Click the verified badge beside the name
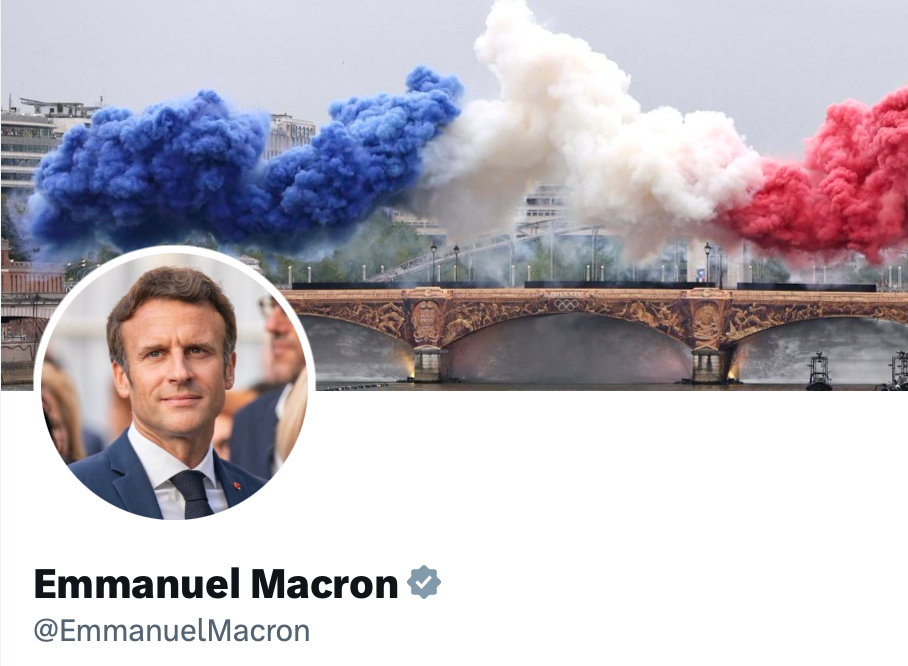908x666 pixels. [424, 582]
